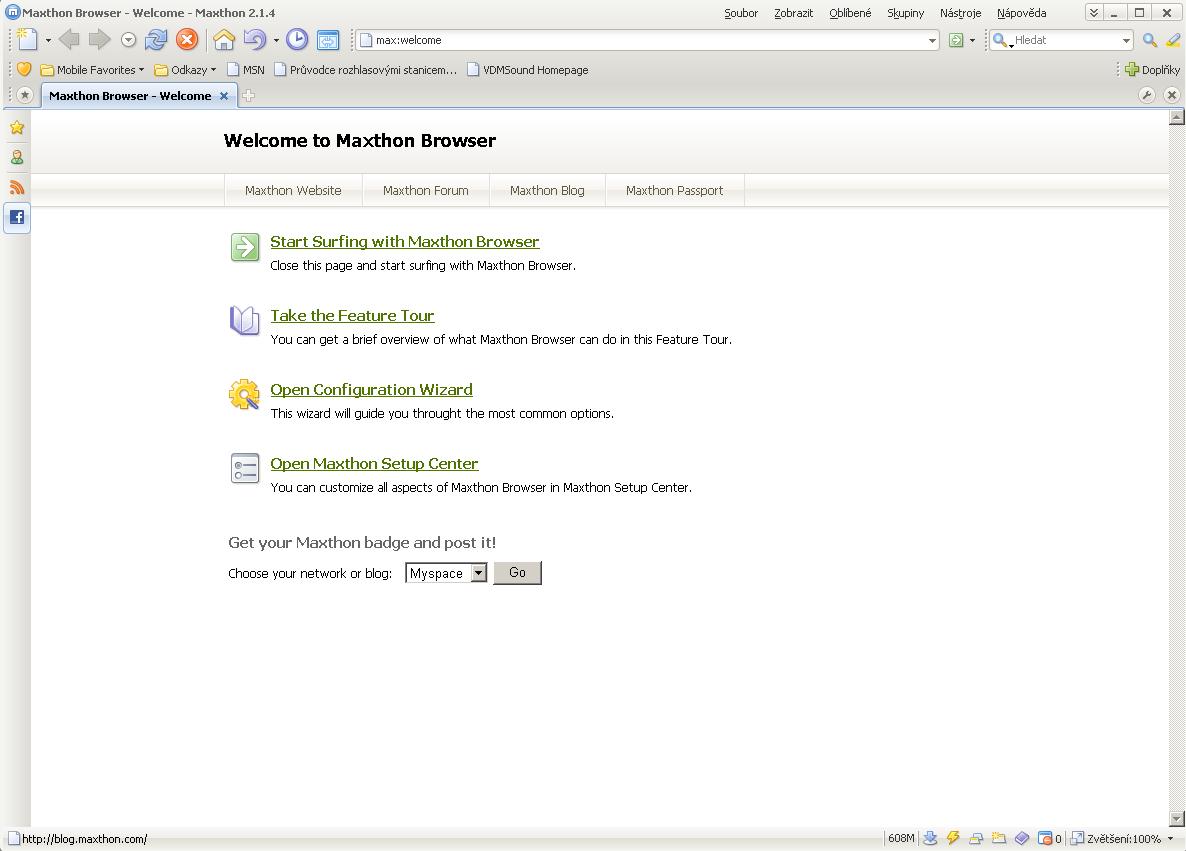This screenshot has height=851, width=1186.
Task: Open History via the clock icon
Action: (296, 39)
